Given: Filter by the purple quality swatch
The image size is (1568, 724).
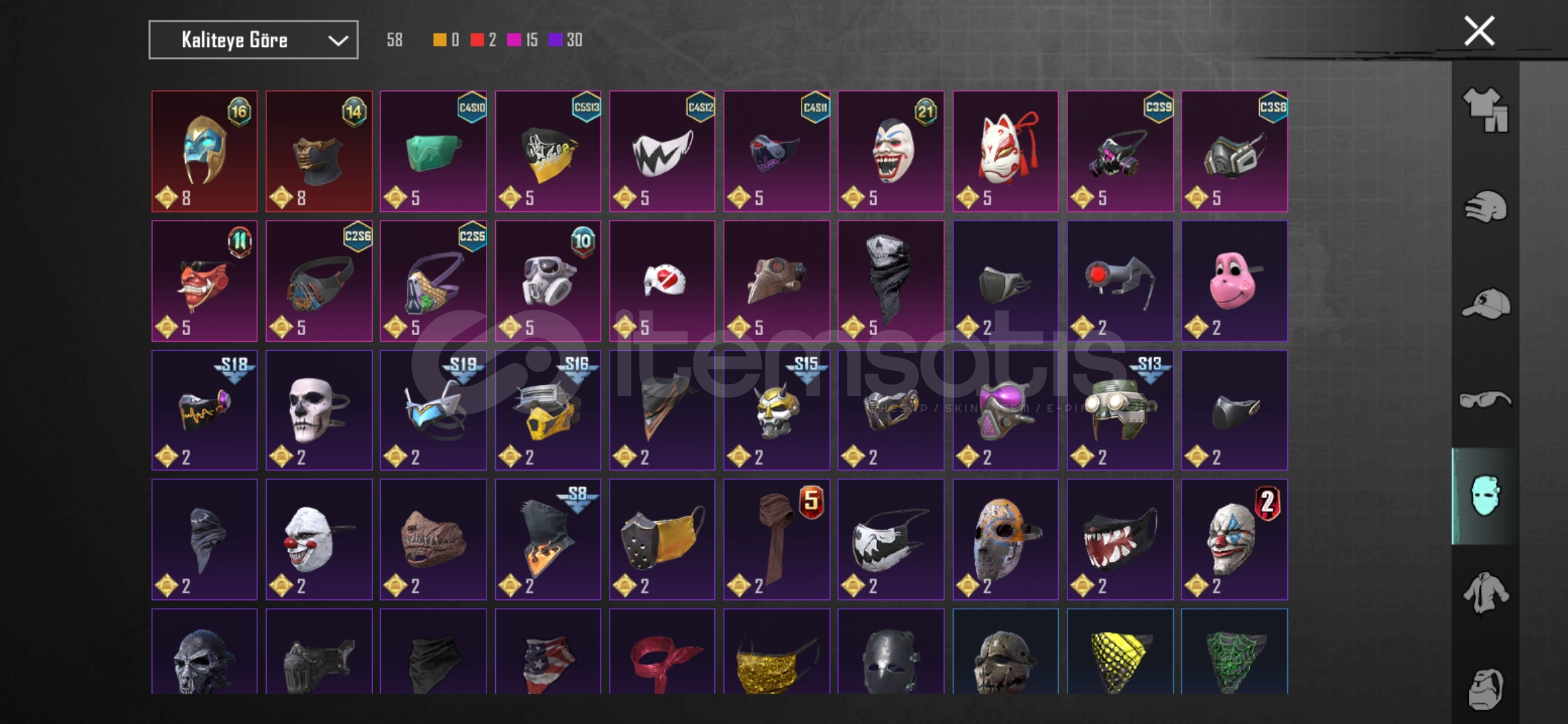Looking at the screenshot, I should [555, 40].
